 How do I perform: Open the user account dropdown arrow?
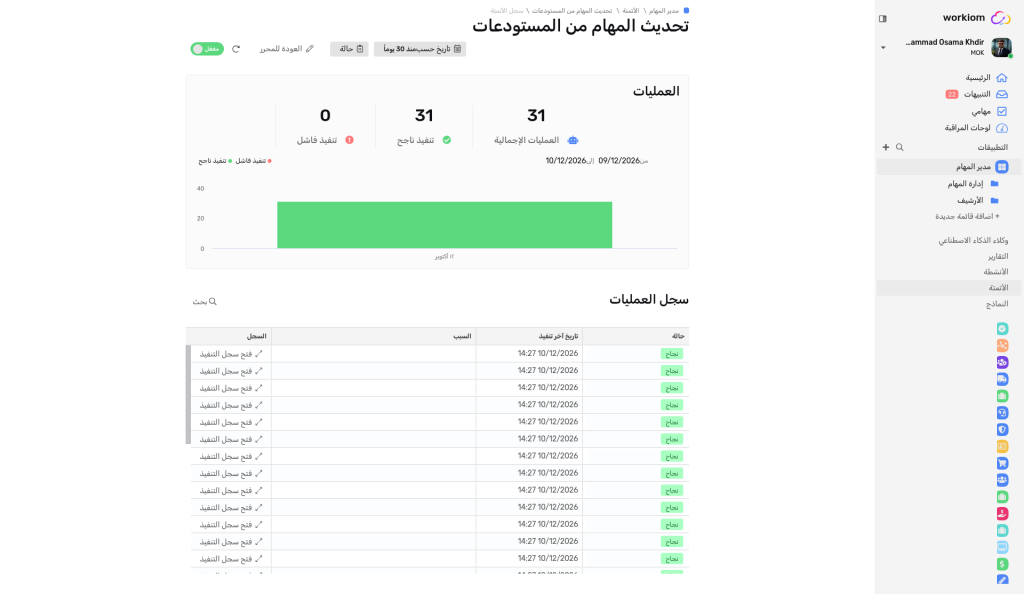tap(883, 48)
